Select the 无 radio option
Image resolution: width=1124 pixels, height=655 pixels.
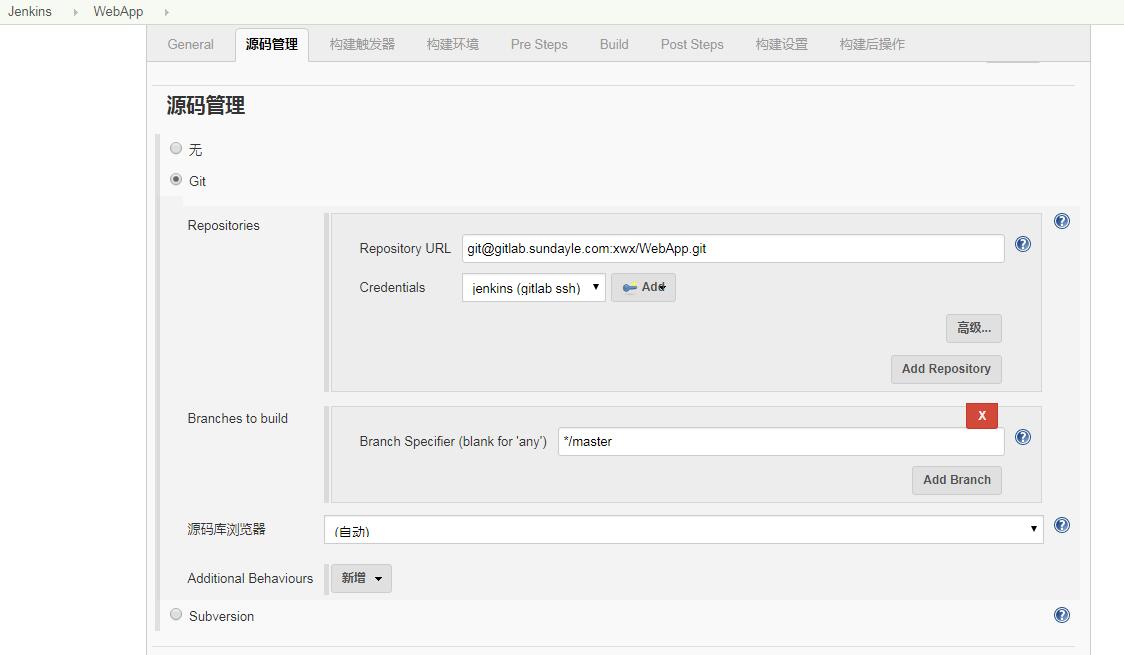176,149
